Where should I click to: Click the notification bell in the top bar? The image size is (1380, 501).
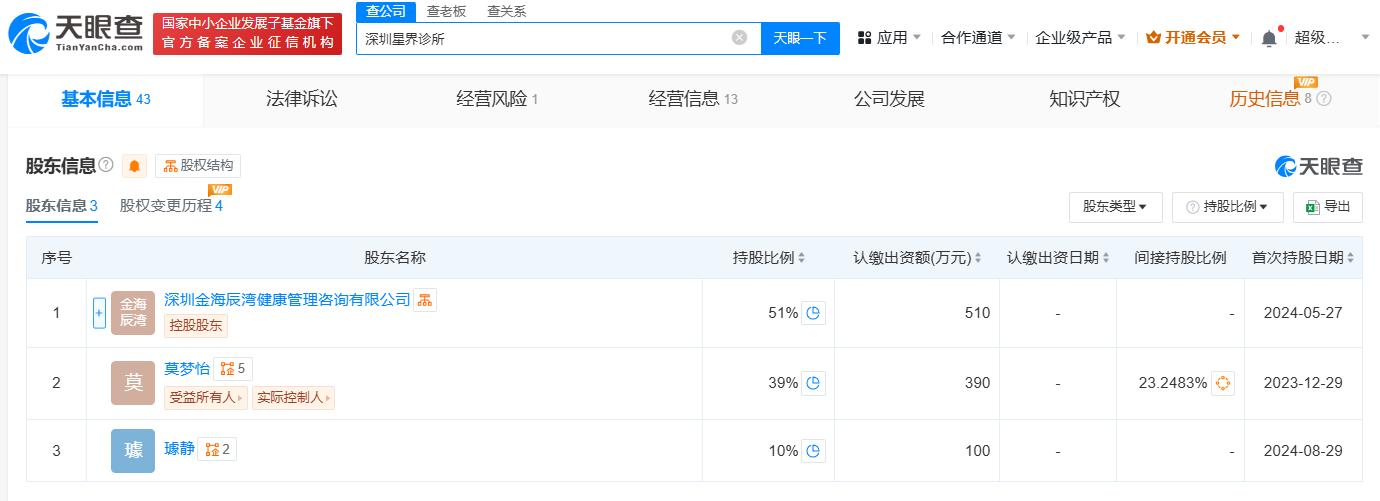click(x=1269, y=38)
